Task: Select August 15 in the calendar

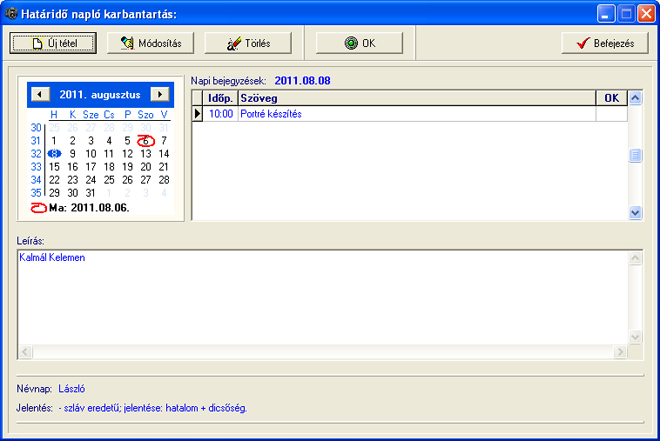Action: [x=54, y=167]
